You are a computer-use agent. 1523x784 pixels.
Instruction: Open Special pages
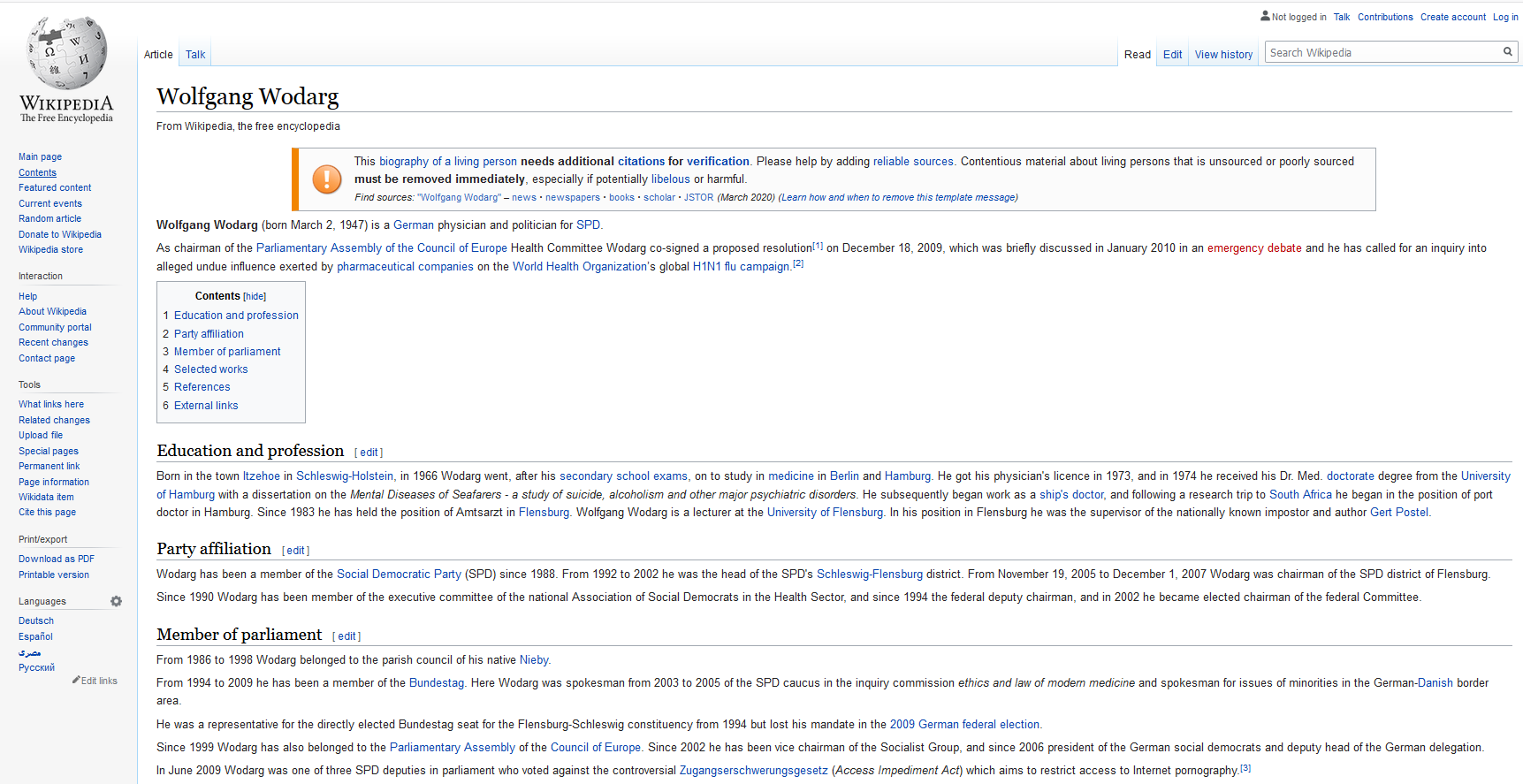(x=49, y=452)
